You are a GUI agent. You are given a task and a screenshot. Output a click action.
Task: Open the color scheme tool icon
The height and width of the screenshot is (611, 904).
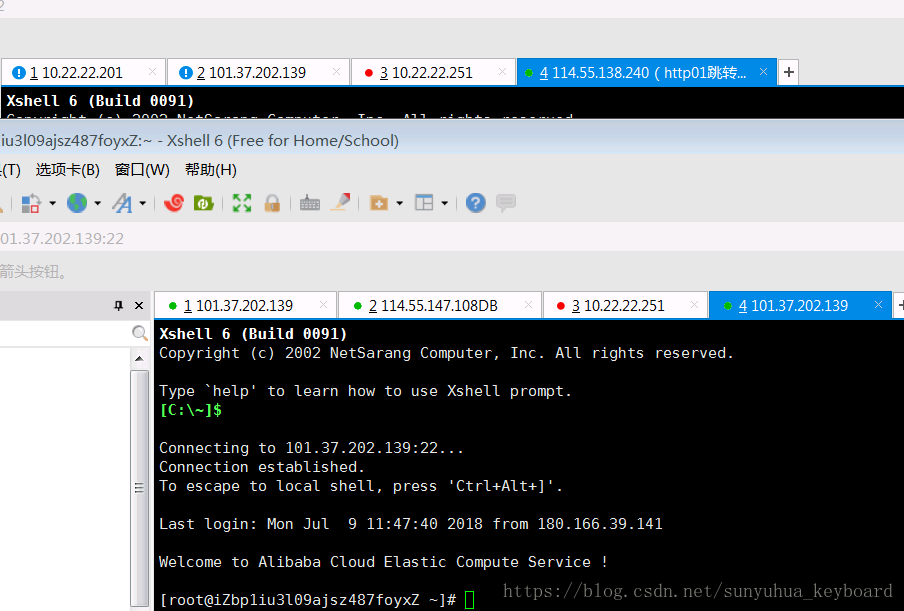30,203
